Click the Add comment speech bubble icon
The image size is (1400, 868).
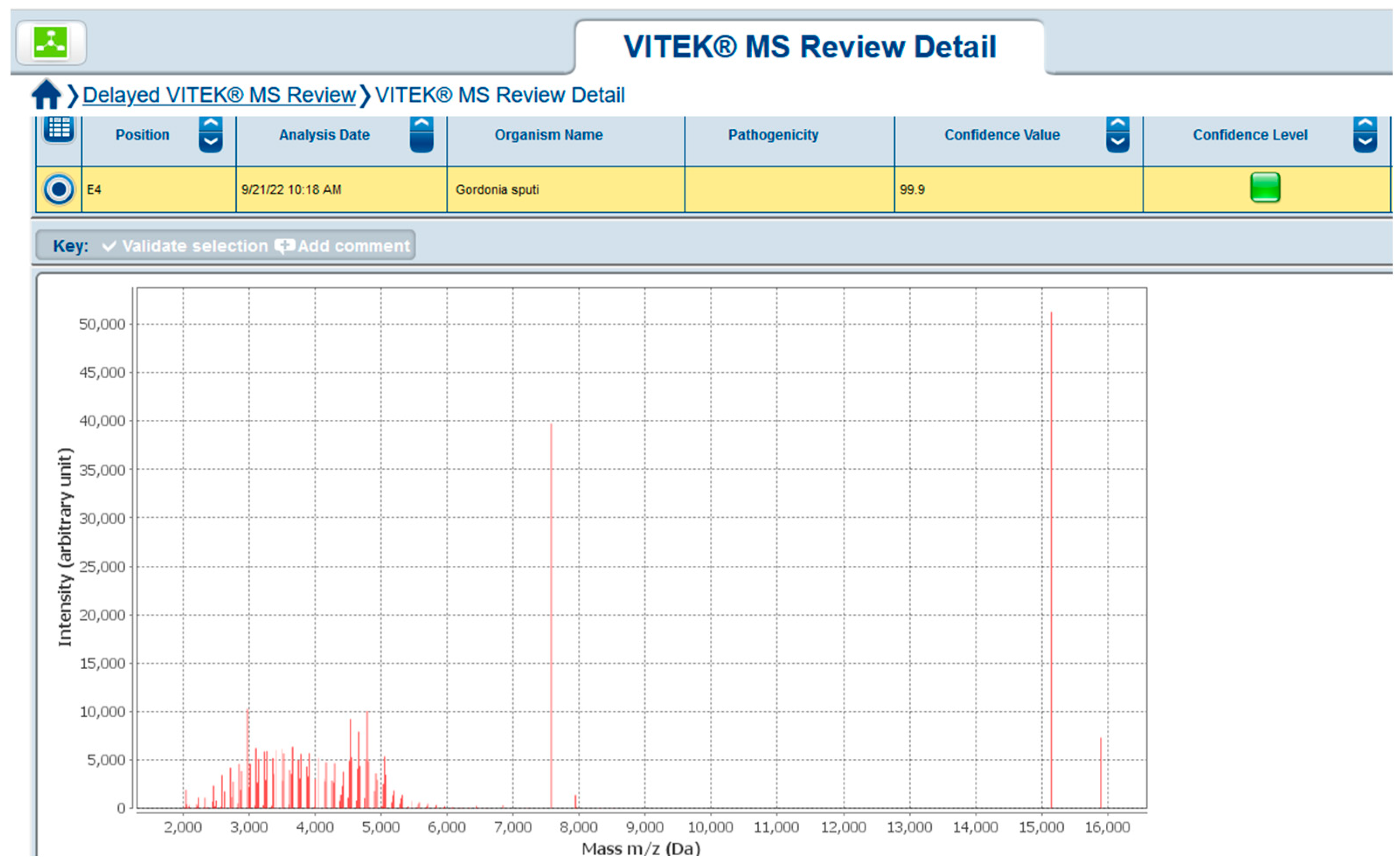(284, 246)
